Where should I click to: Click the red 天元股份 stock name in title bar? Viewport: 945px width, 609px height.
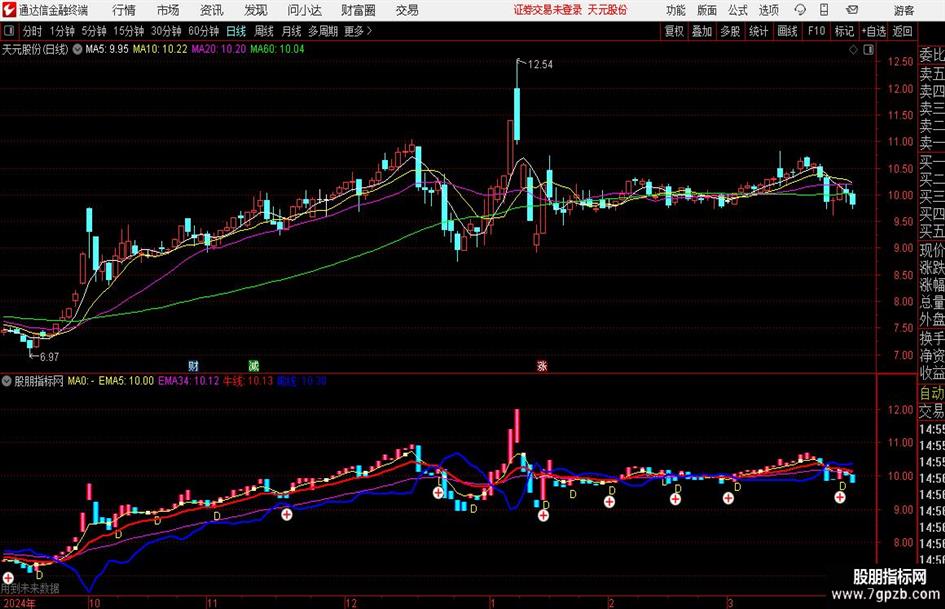point(607,10)
